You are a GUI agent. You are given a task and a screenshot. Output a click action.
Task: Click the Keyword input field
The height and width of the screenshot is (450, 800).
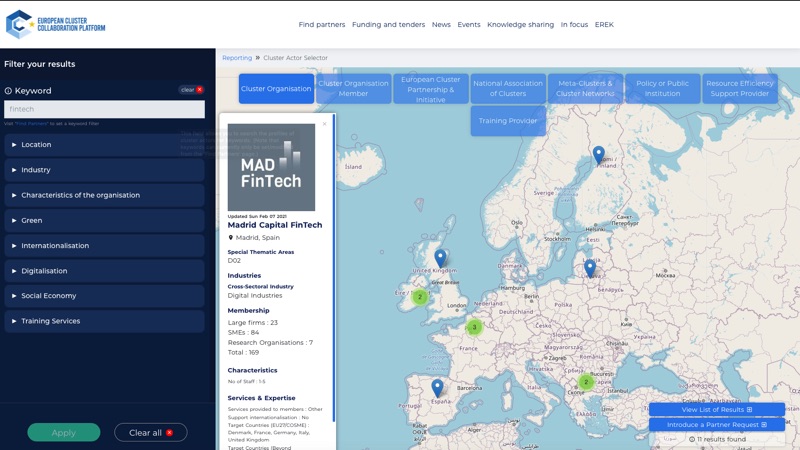[104, 109]
